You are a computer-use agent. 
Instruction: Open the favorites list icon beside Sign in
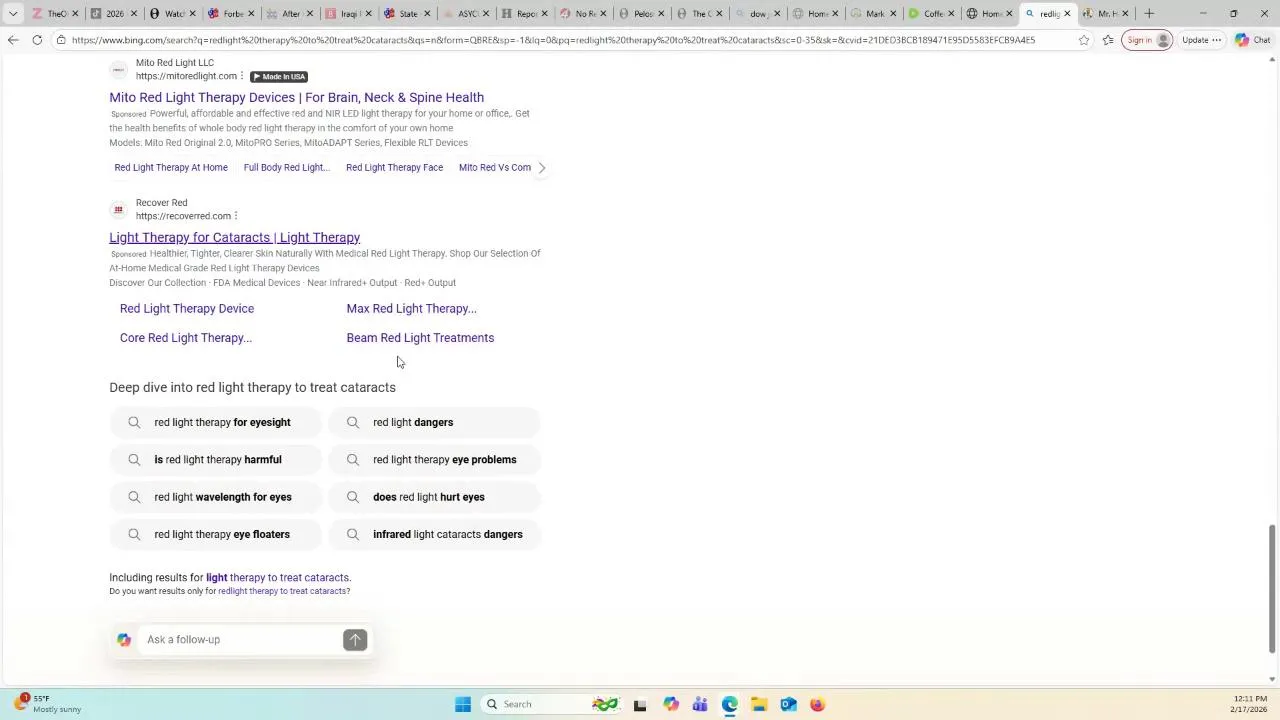(x=1108, y=40)
